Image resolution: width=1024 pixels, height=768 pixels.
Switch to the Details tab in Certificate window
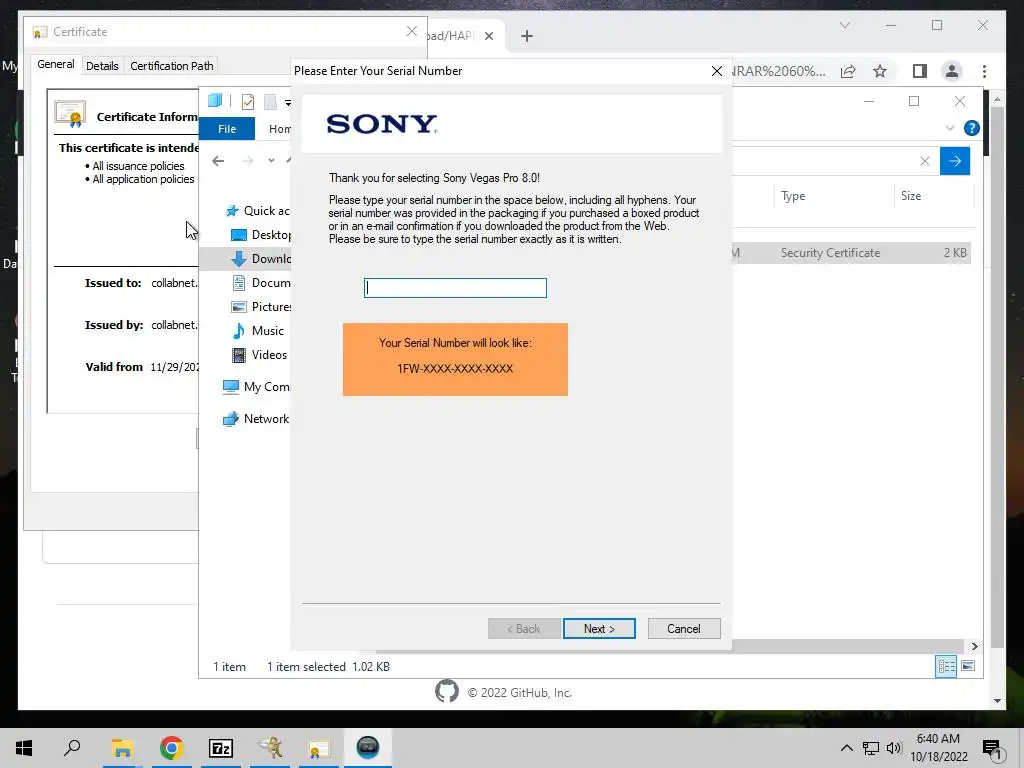pyautogui.click(x=102, y=66)
